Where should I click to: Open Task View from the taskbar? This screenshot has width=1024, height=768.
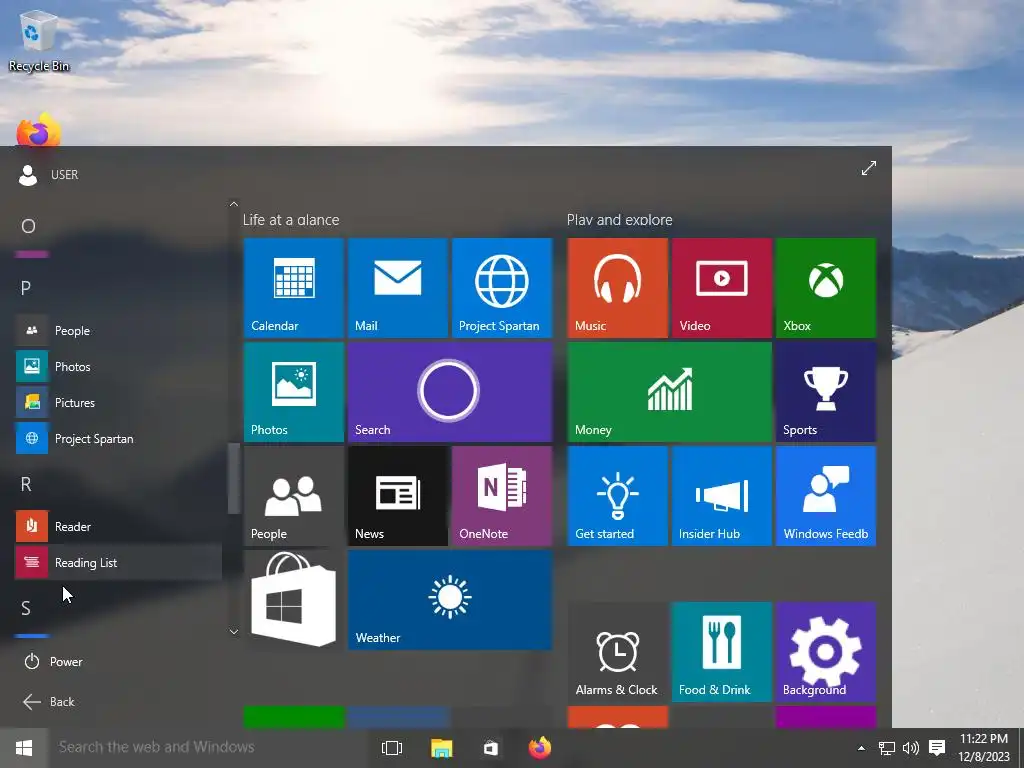click(392, 748)
